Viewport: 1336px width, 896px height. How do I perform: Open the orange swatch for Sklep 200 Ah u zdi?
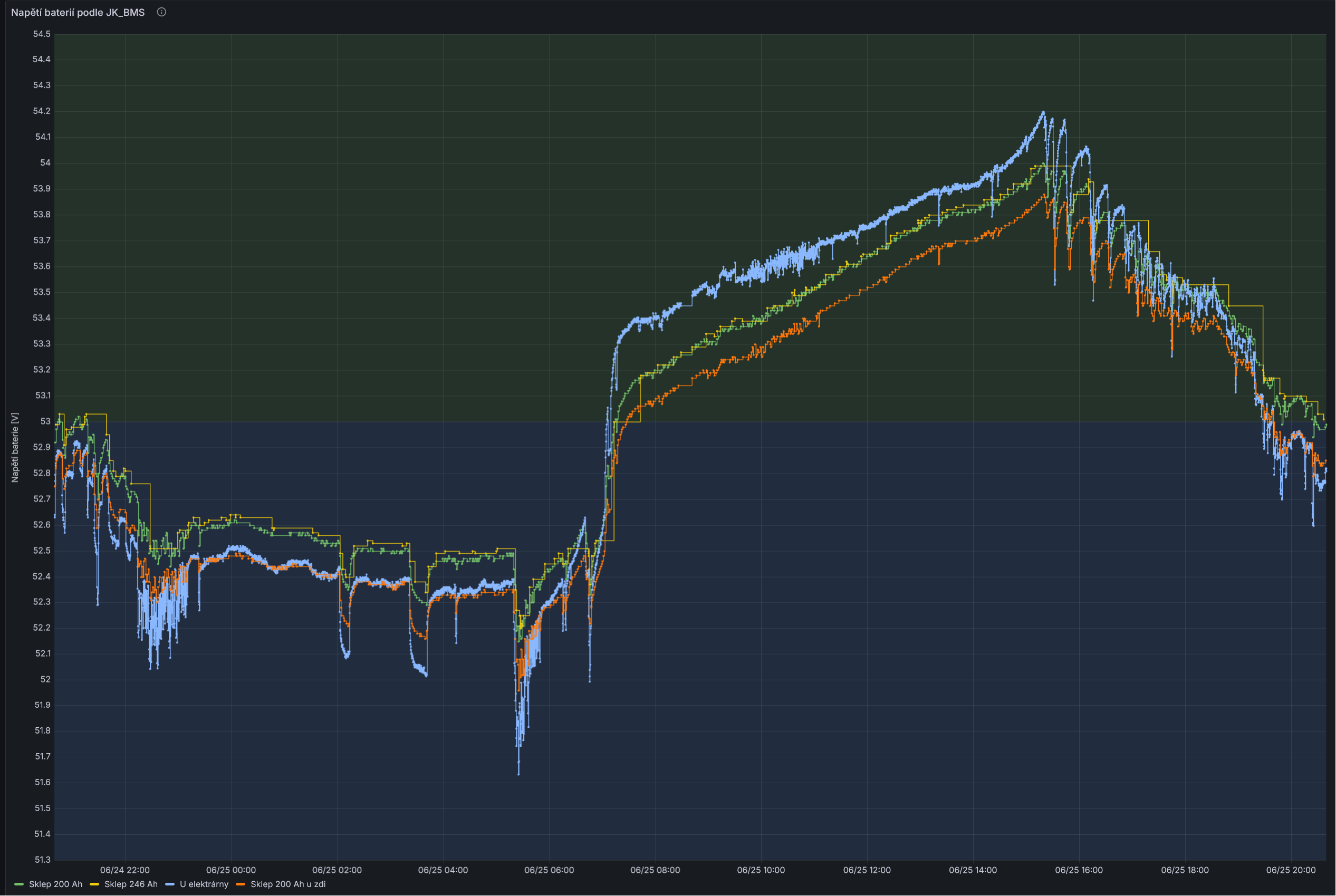tap(241, 884)
